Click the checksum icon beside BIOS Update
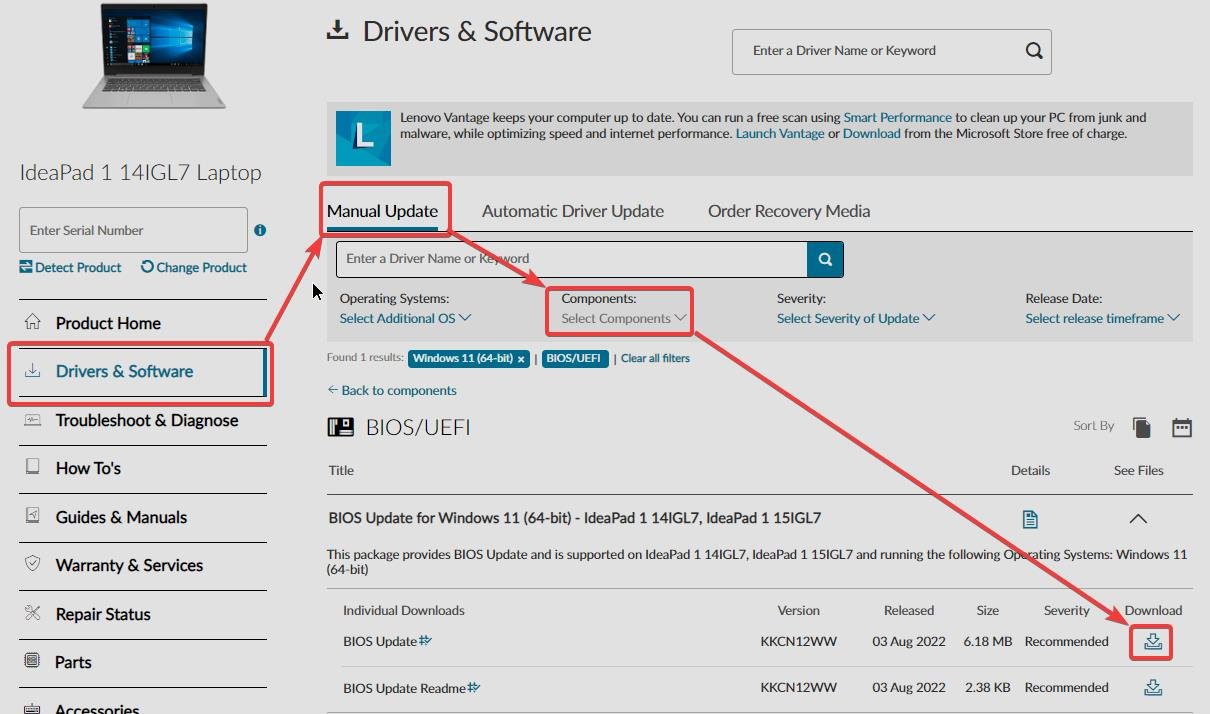Viewport: 1210px width, 714px height. point(425,640)
